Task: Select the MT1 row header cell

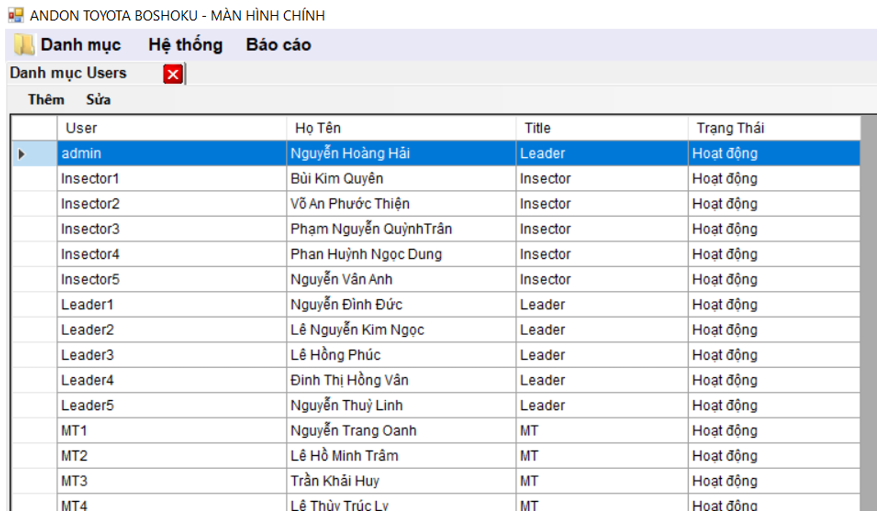Action: (33, 431)
